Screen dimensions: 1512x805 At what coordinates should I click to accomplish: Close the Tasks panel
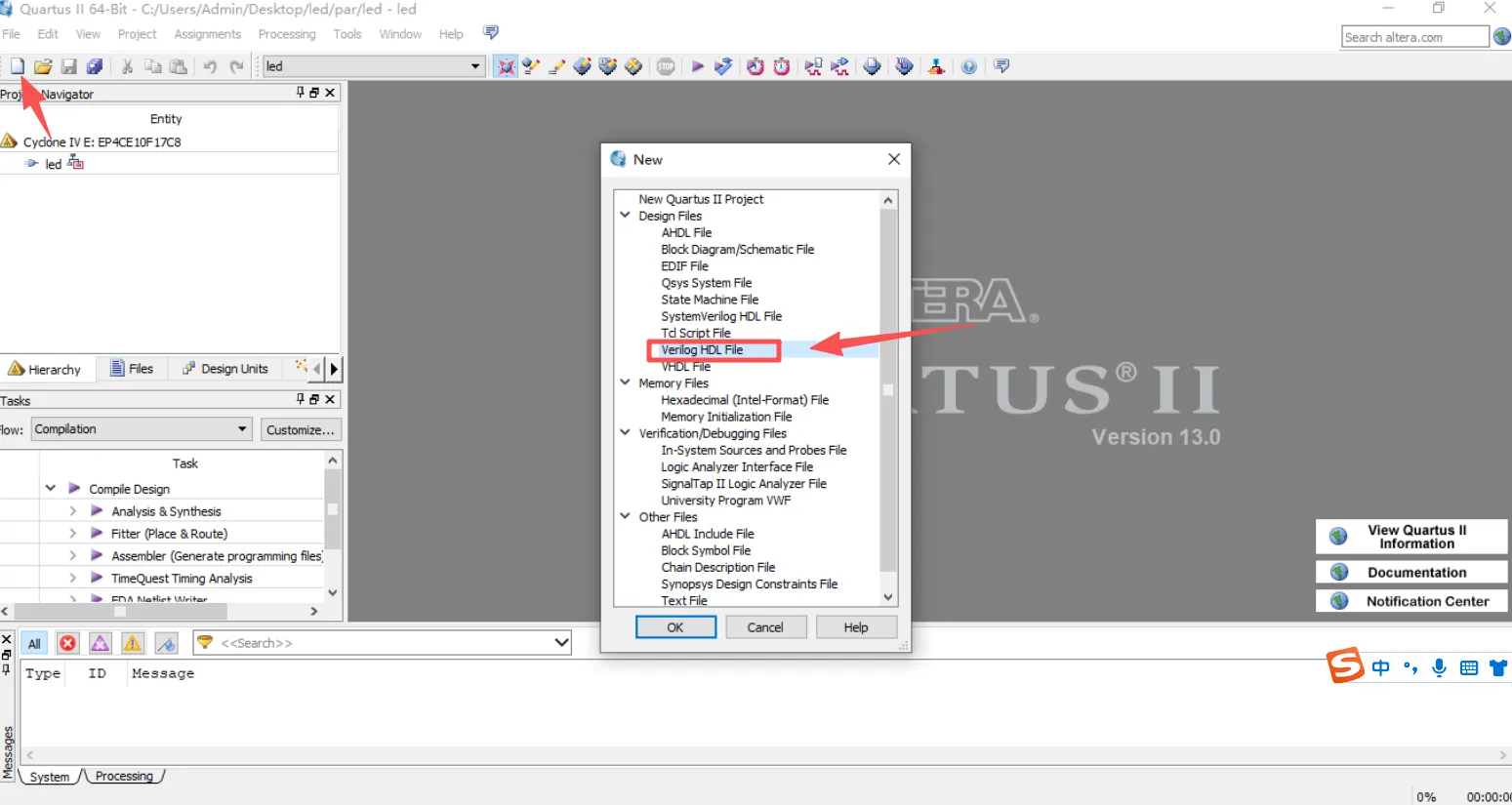[330, 399]
